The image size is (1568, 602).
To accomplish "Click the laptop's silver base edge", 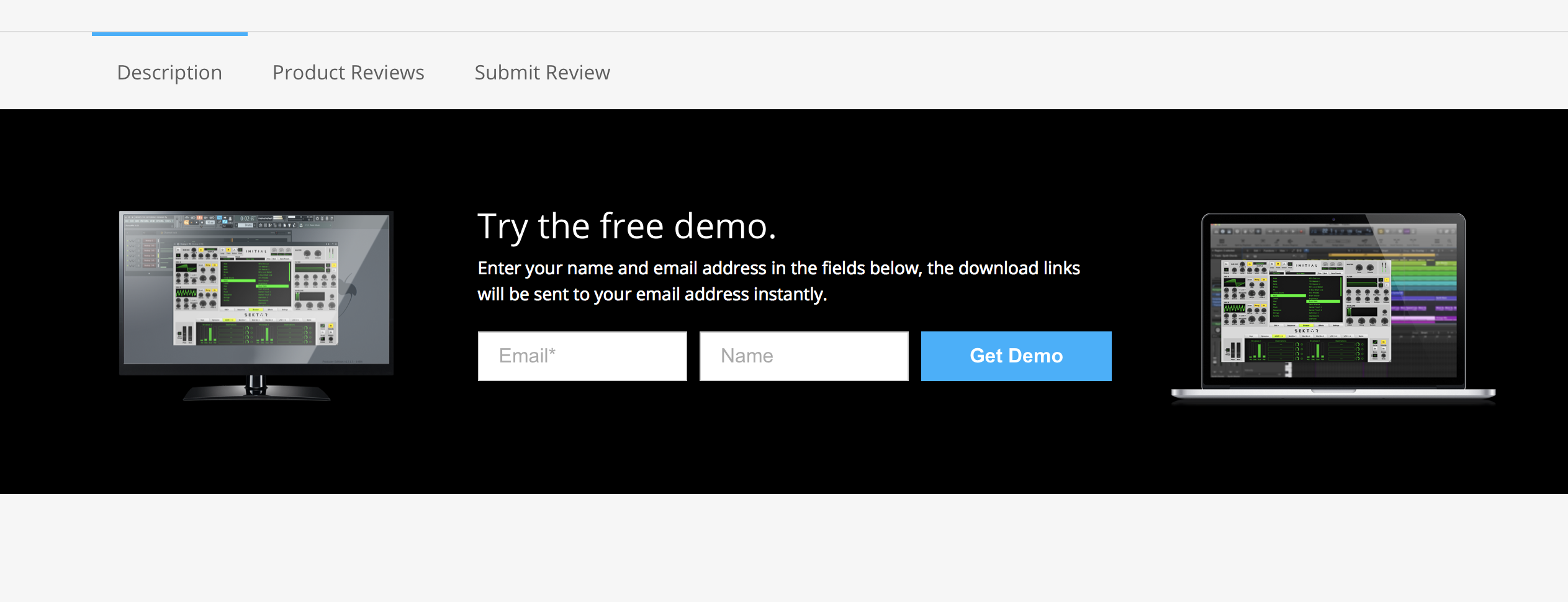I will pyautogui.click(x=1333, y=393).
